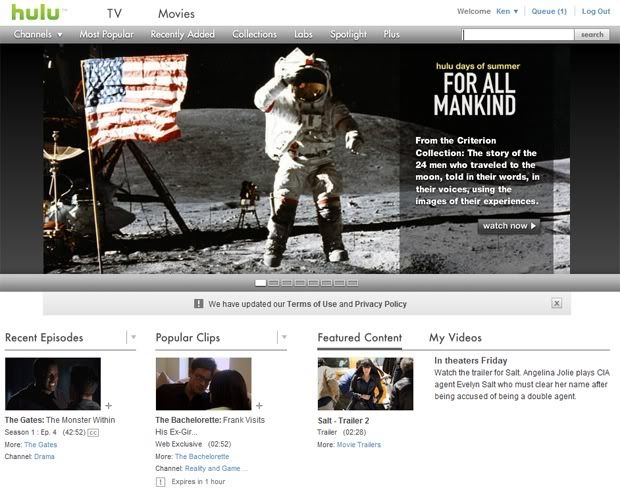Click the title 'The Gates: The Monster Within'
The height and width of the screenshot is (490, 620).
(60, 420)
